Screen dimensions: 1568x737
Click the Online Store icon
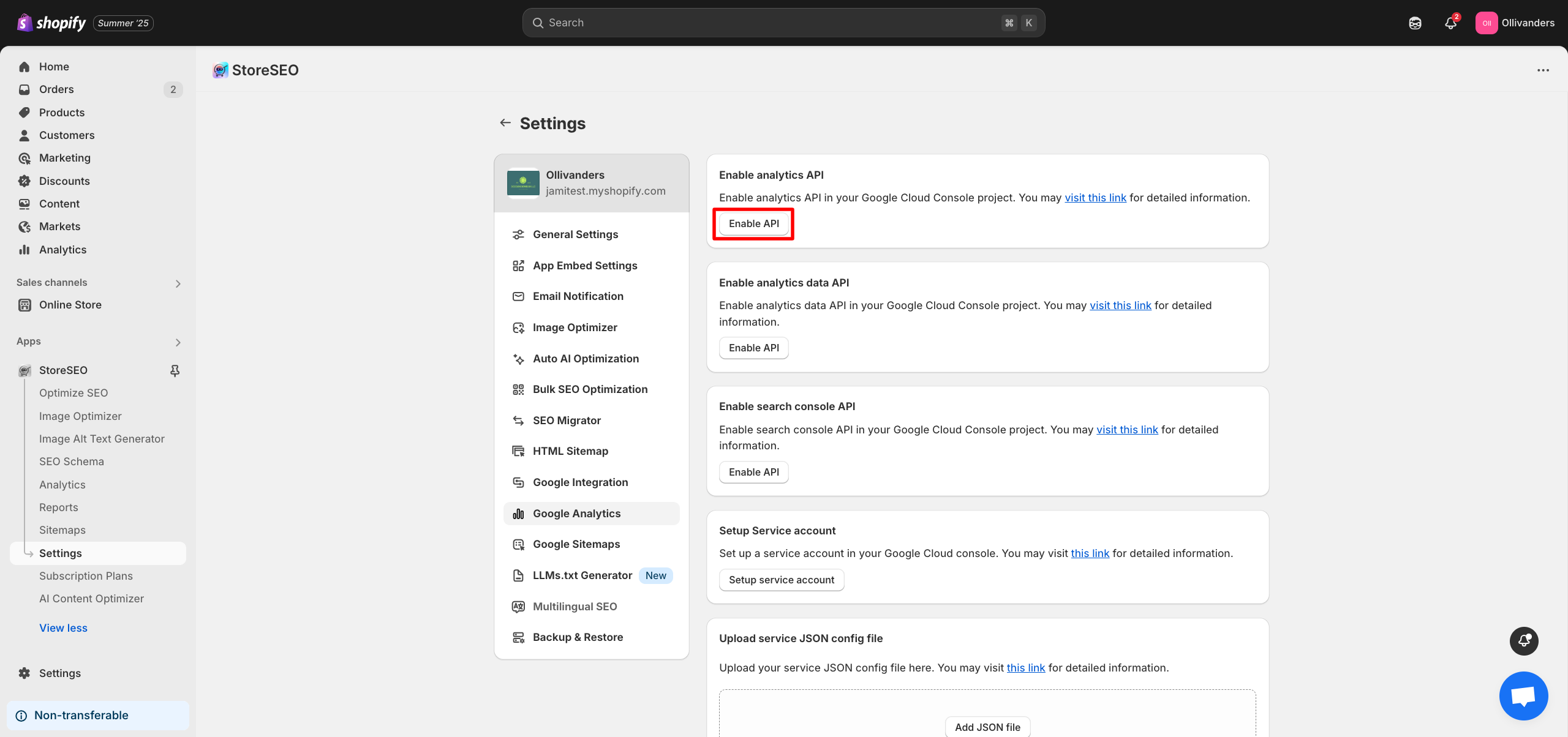click(x=24, y=305)
